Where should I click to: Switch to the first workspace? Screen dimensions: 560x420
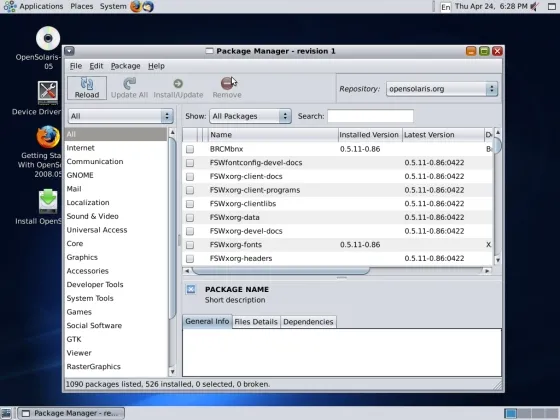(x=510, y=413)
